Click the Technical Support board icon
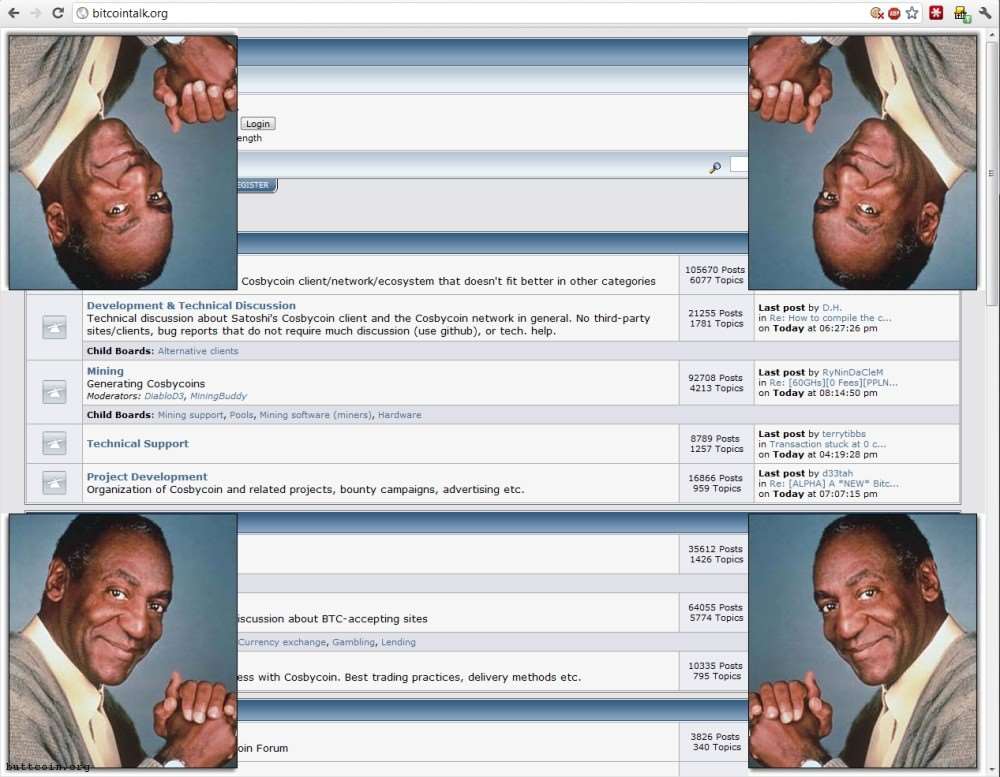 (x=54, y=443)
